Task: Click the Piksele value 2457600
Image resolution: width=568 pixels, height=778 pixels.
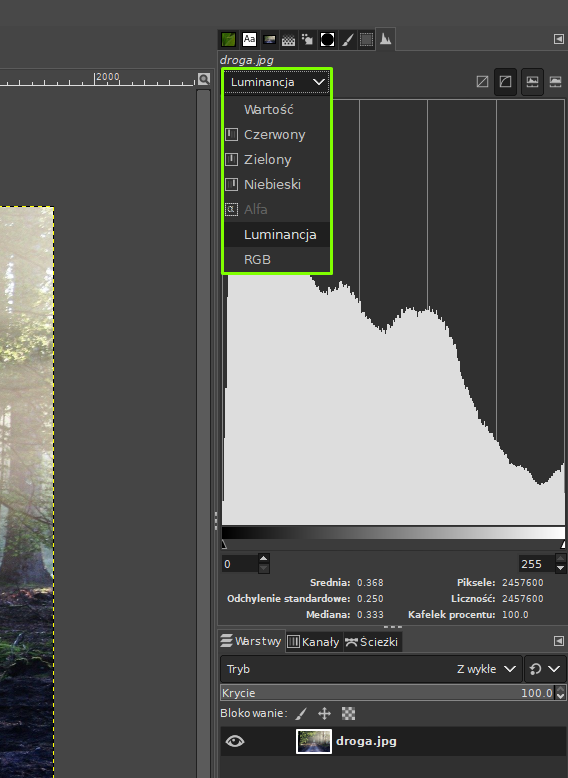Action: [x=522, y=583]
